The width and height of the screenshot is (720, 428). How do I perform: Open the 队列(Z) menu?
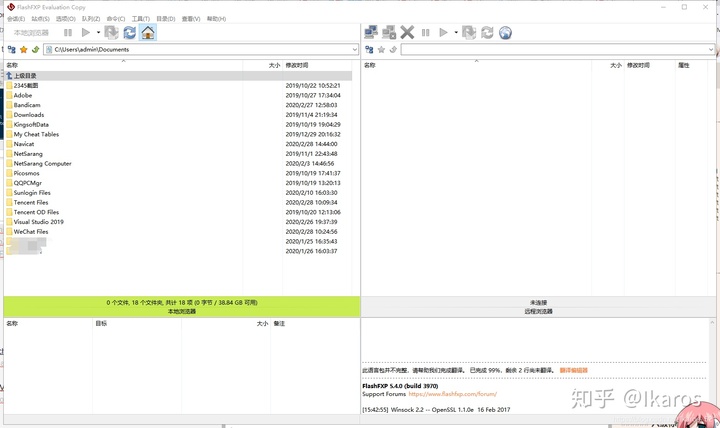point(91,19)
